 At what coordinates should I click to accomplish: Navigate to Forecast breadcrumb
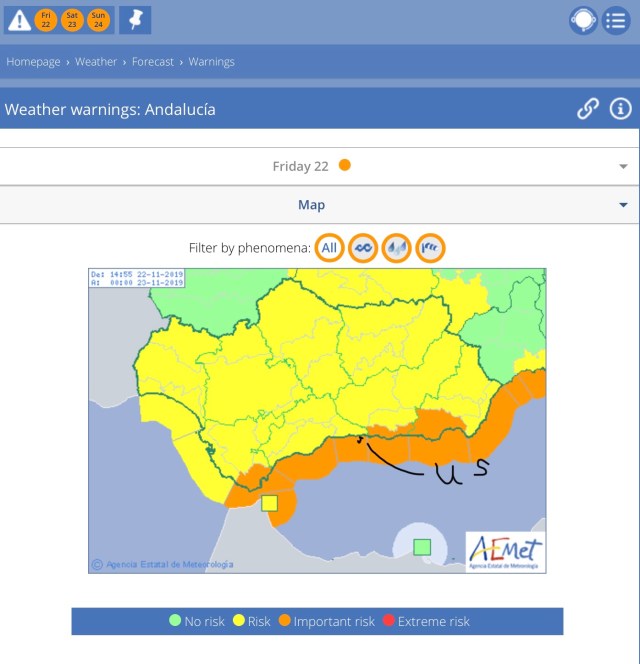[155, 62]
